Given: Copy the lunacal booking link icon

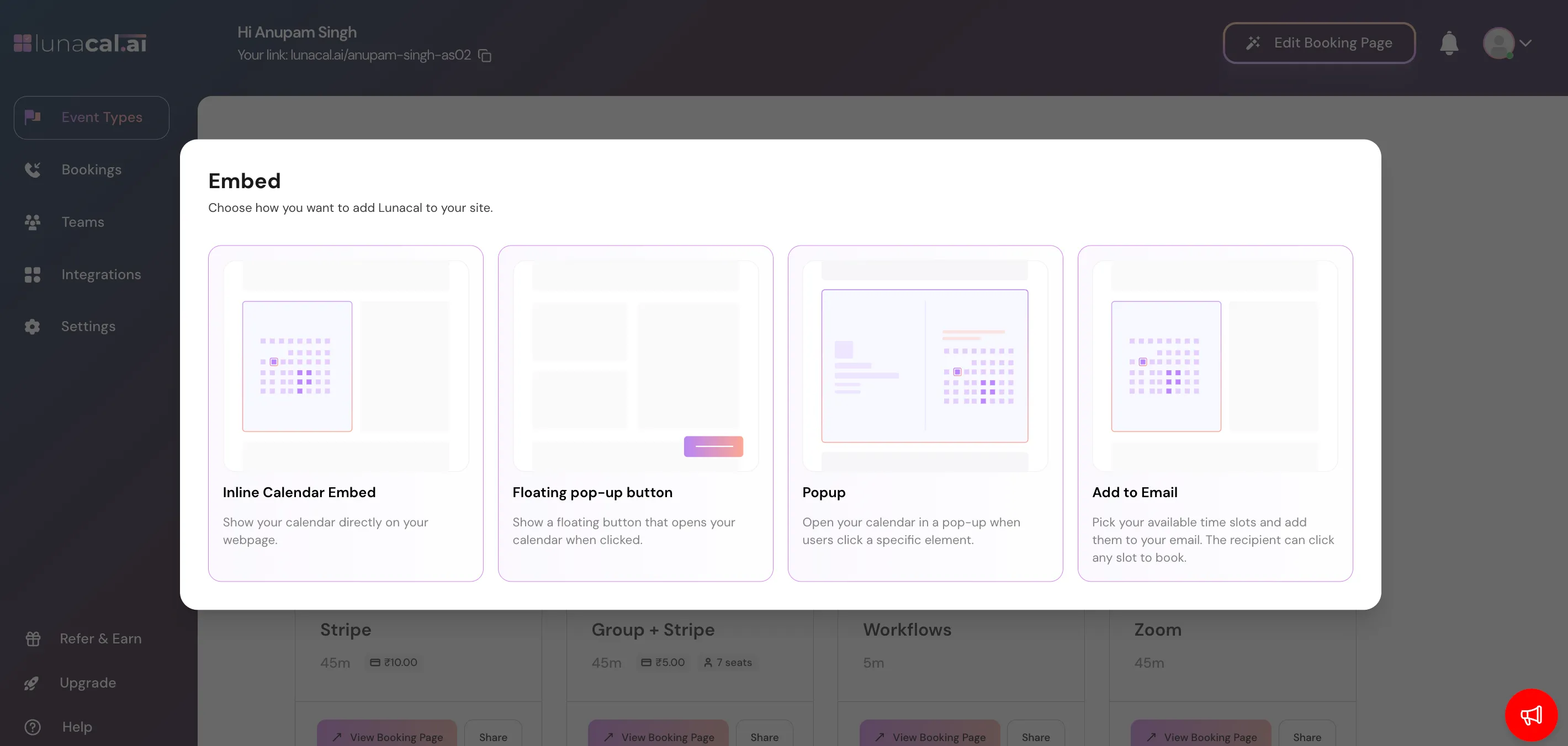Looking at the screenshot, I should [485, 55].
